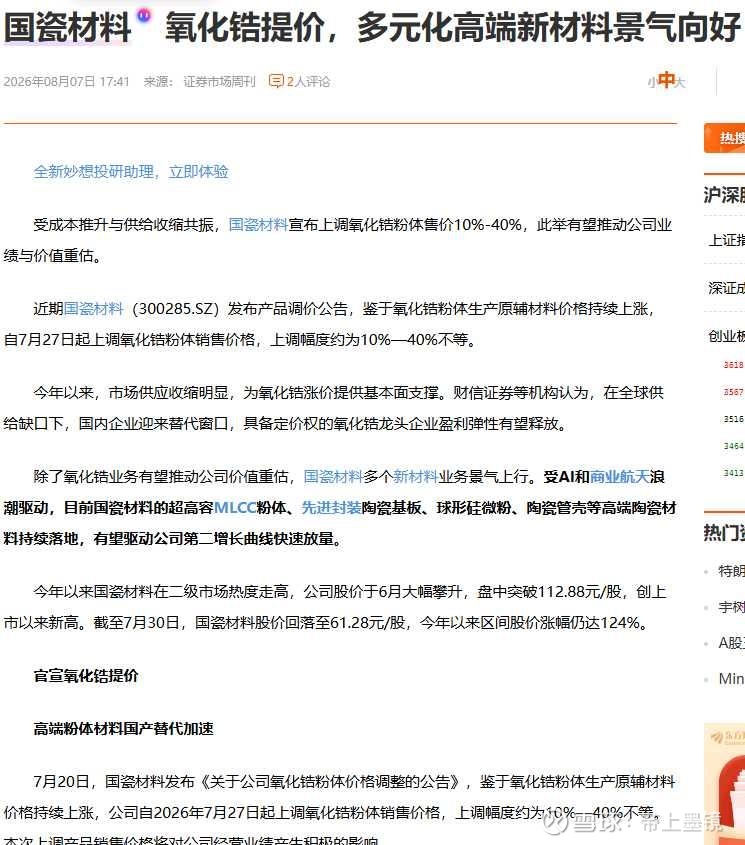Viewport: 745px width, 845px height.
Task: Open the comment bubble icon beside 2人评论
Action: (x=276, y=81)
